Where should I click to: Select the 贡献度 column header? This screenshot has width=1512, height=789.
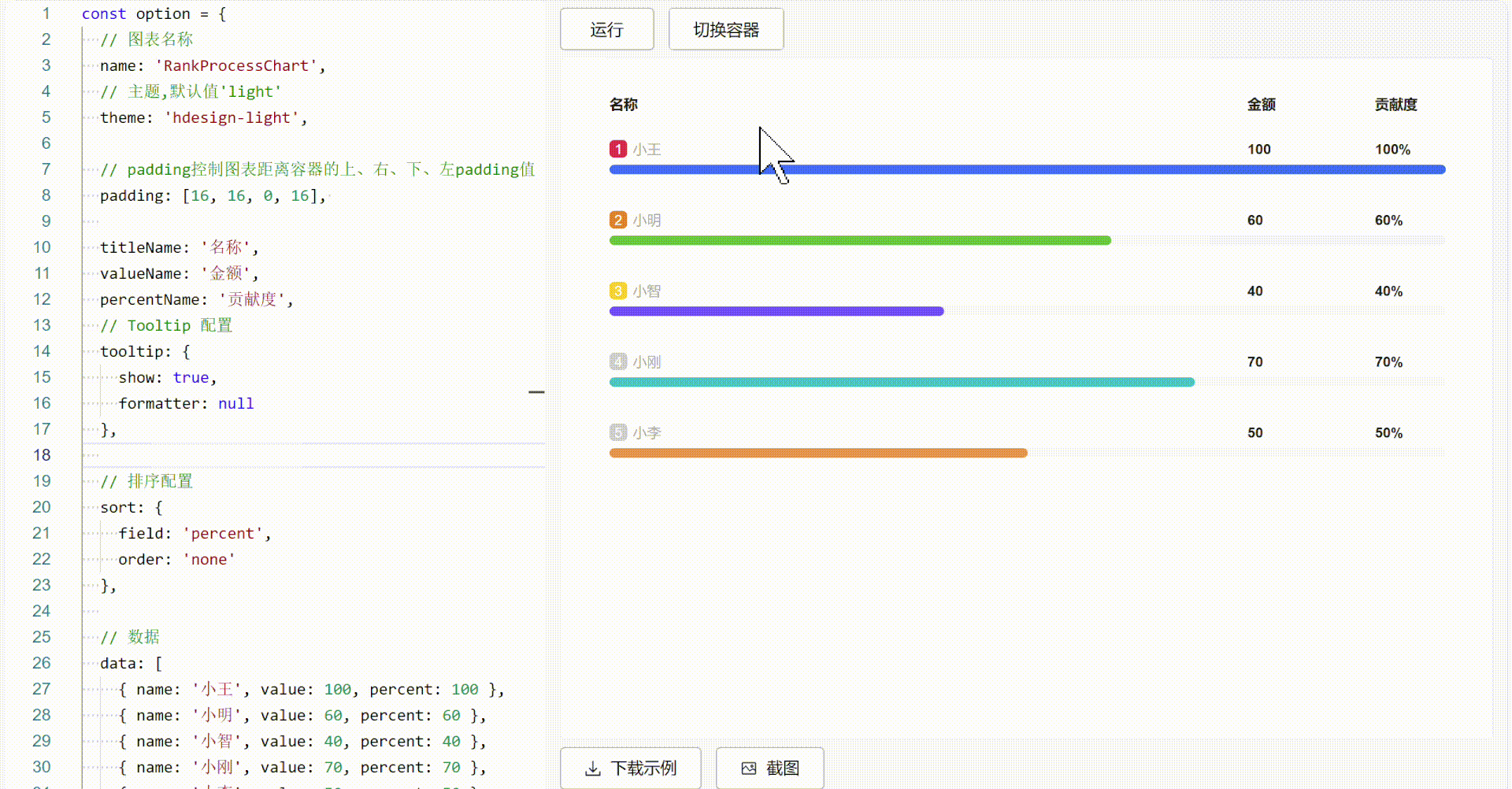pos(1395,104)
